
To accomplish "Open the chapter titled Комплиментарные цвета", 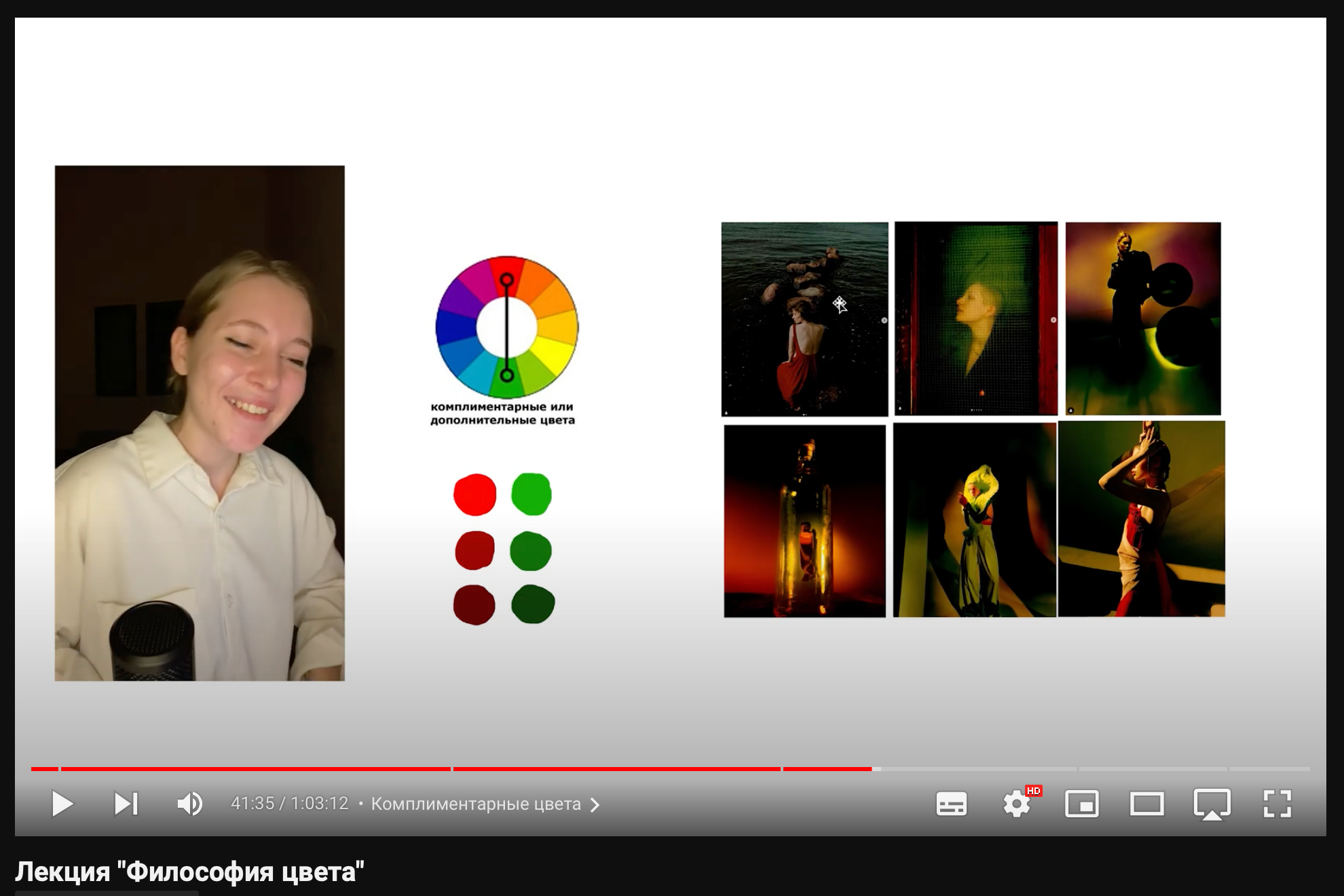I will coord(475,804).
